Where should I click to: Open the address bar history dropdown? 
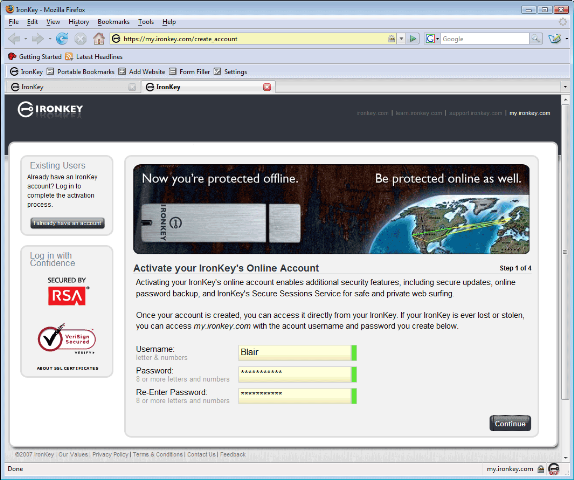(402, 38)
